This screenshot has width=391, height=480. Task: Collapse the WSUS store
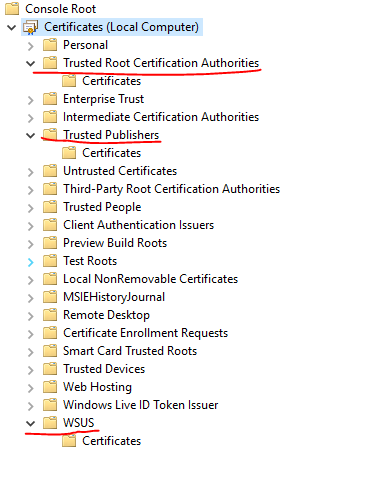[31, 423]
